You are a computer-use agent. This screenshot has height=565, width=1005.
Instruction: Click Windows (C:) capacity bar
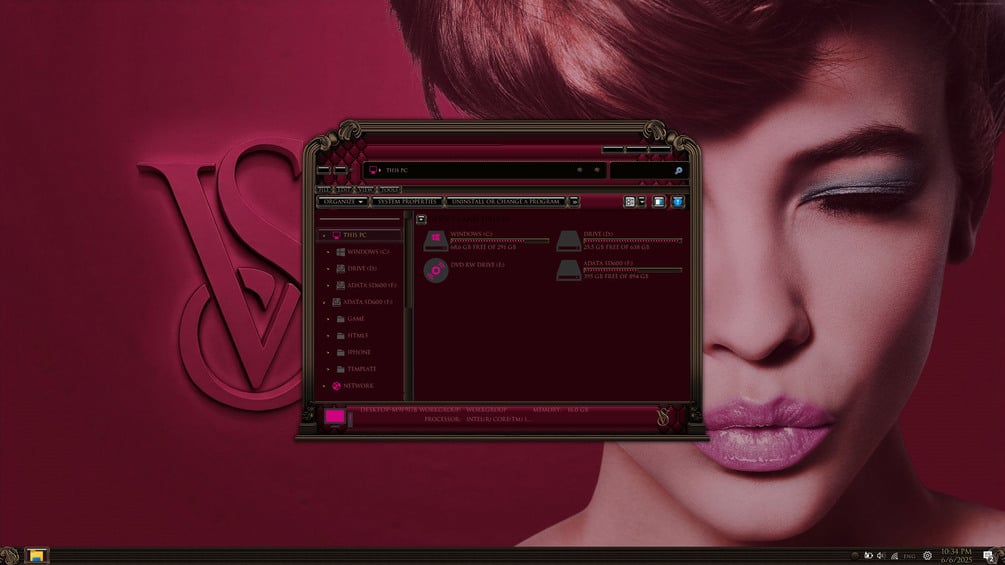pos(500,241)
